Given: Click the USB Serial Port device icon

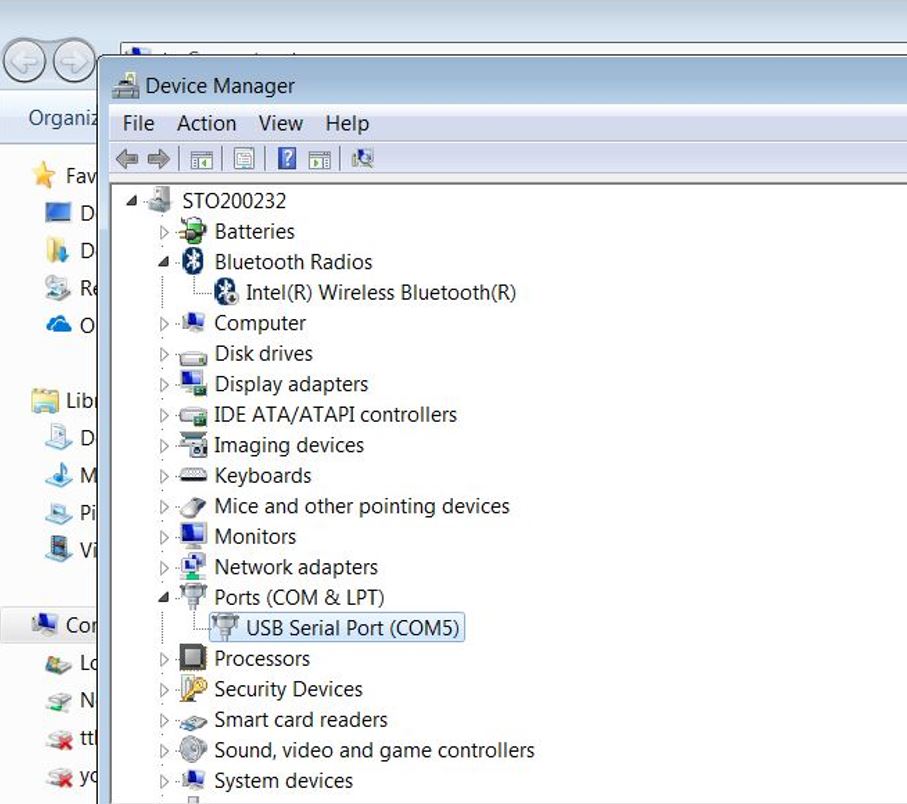Looking at the screenshot, I should [225, 627].
